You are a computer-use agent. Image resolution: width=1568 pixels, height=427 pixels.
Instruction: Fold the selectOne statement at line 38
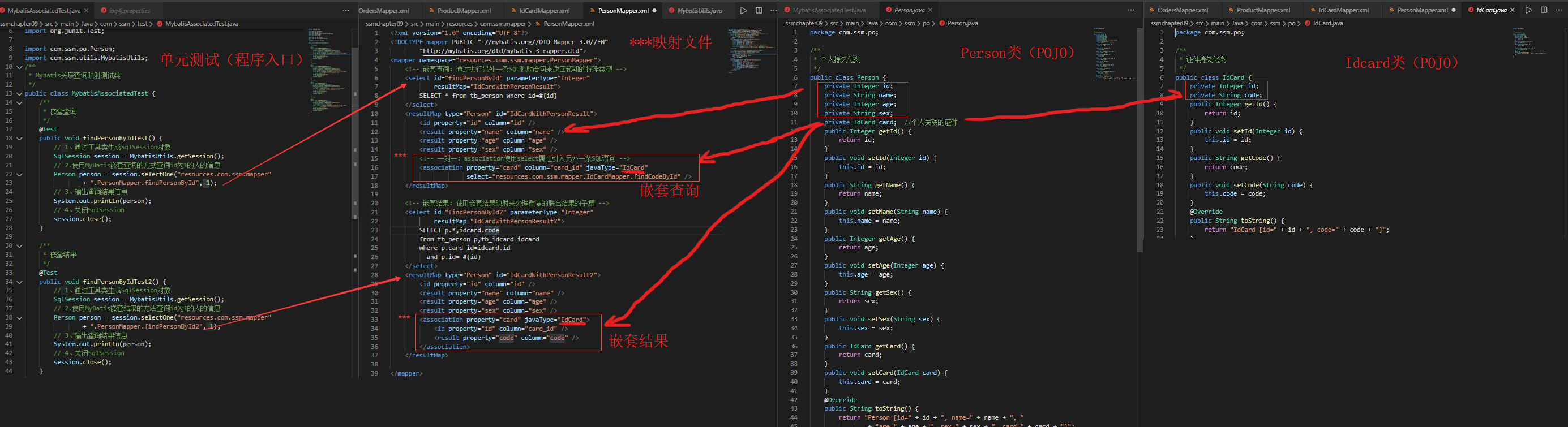19,317
